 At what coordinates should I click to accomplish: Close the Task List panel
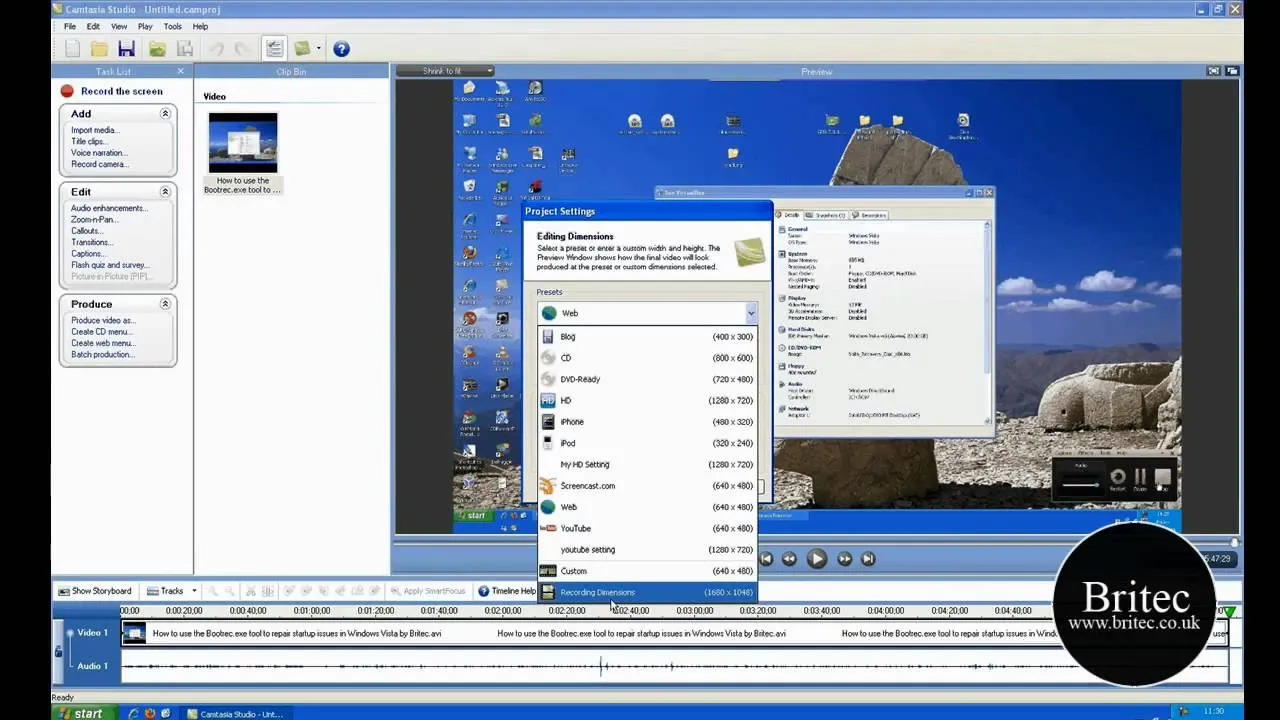tap(181, 71)
